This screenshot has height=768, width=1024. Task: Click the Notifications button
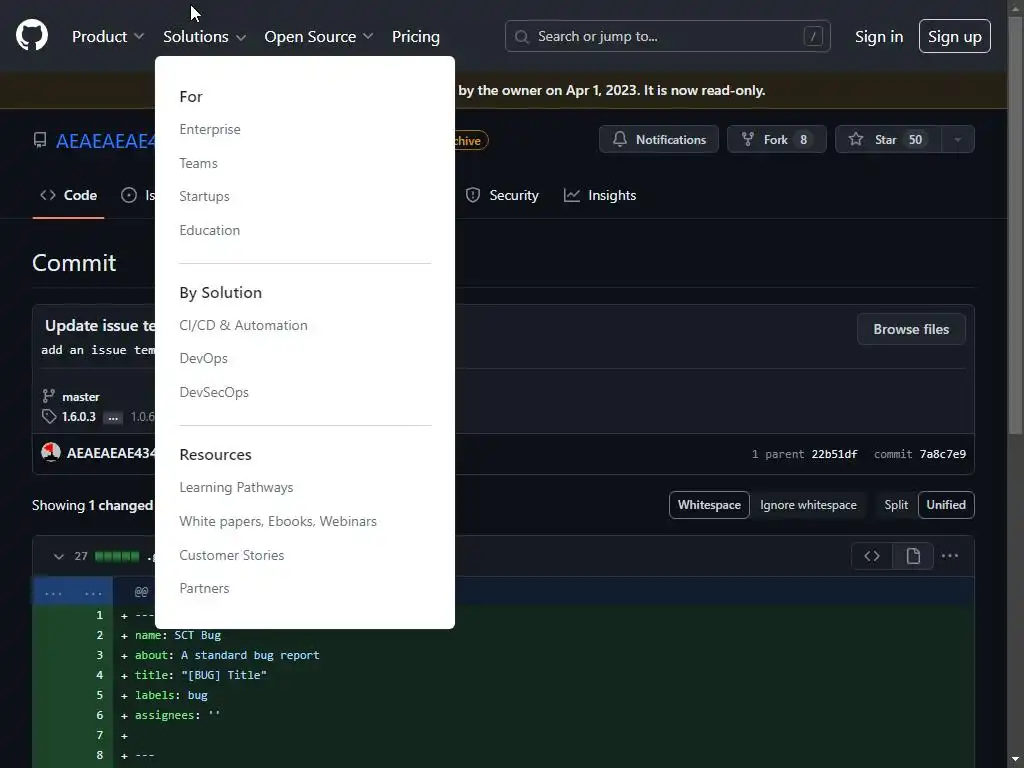click(x=659, y=139)
